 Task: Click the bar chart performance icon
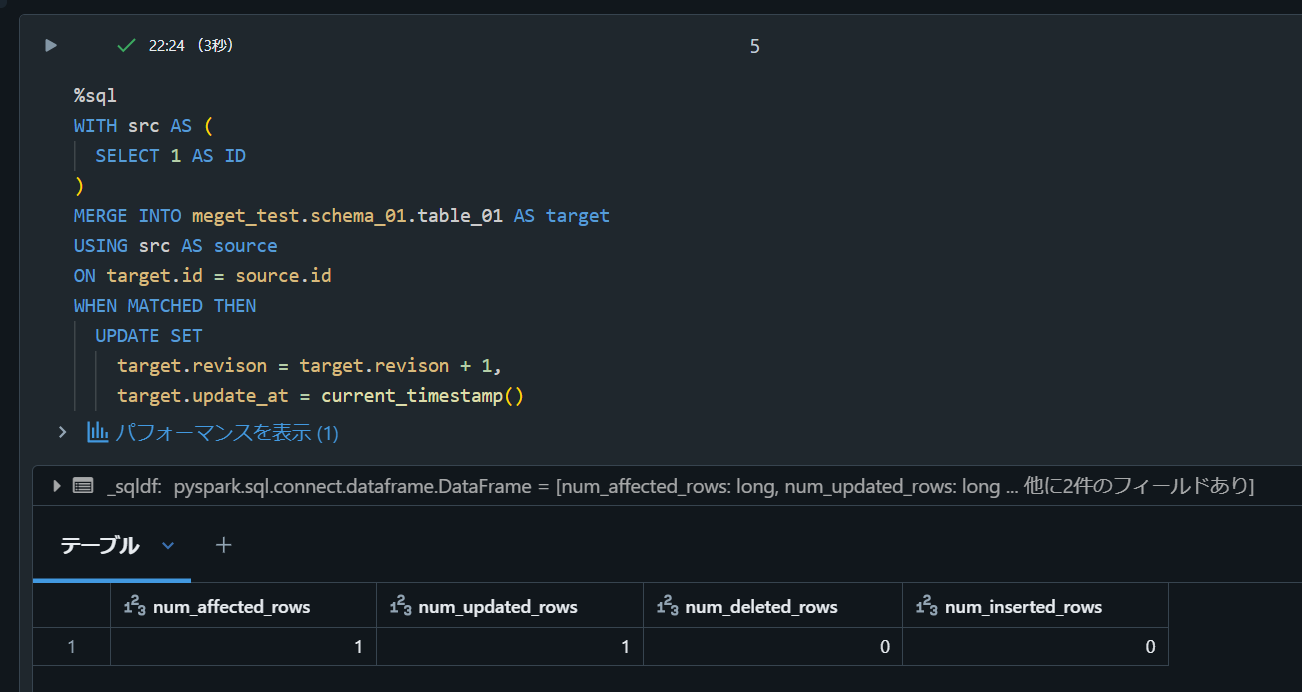97,432
